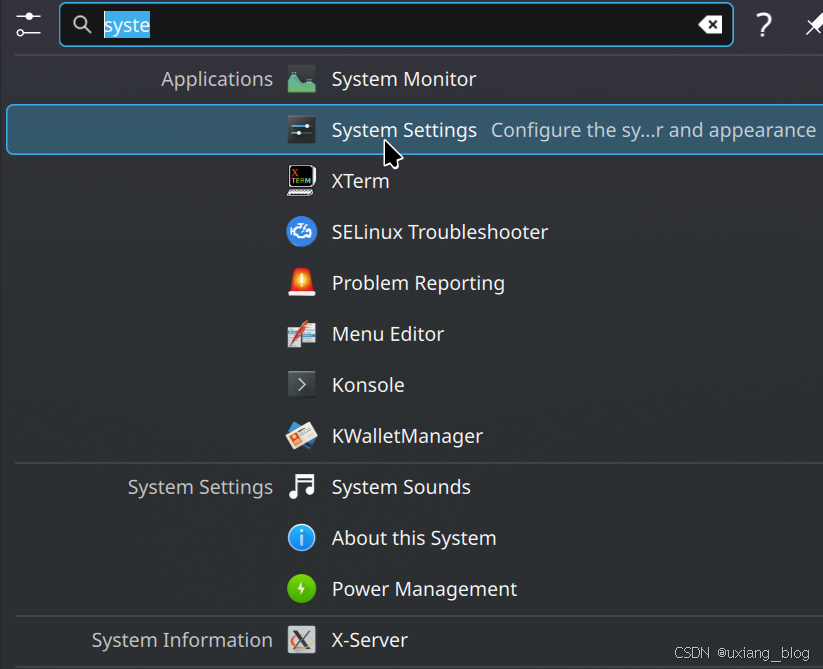Click the Power Management green icon

pos(302,589)
